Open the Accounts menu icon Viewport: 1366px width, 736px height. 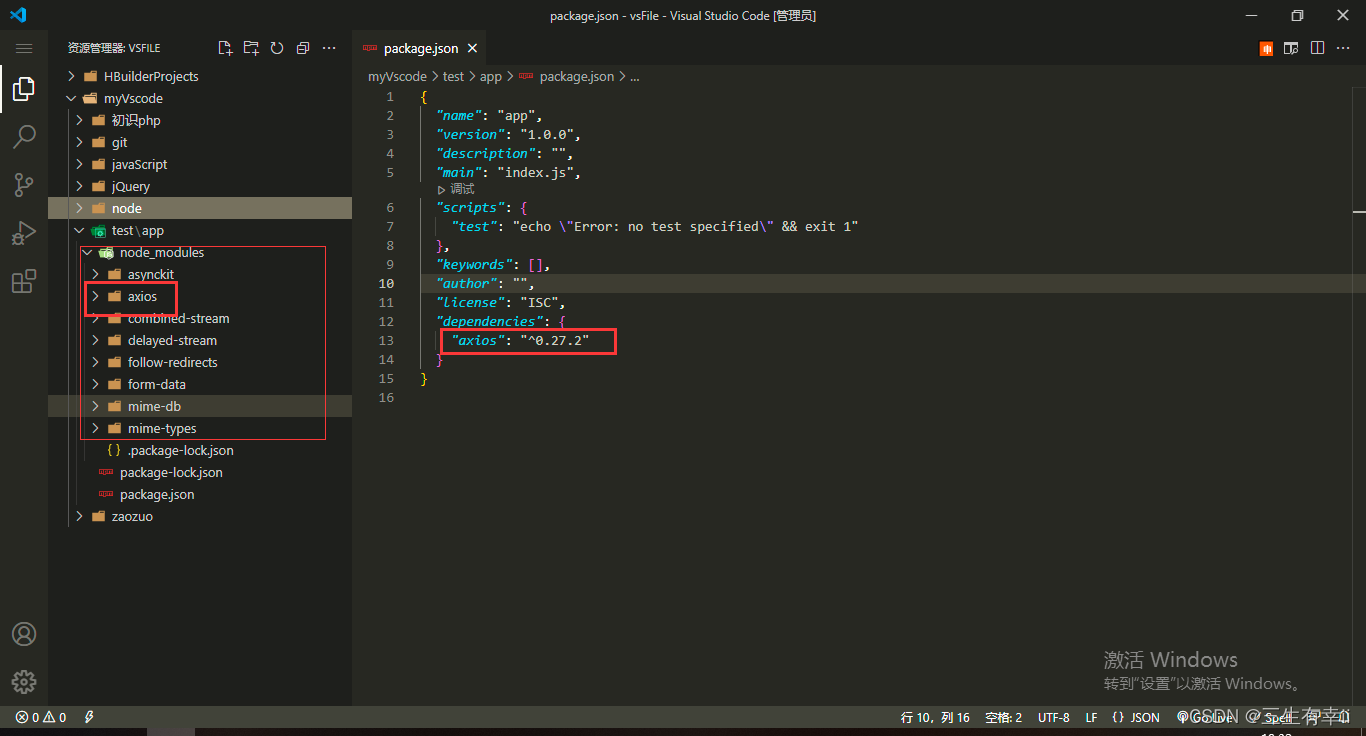coord(24,634)
